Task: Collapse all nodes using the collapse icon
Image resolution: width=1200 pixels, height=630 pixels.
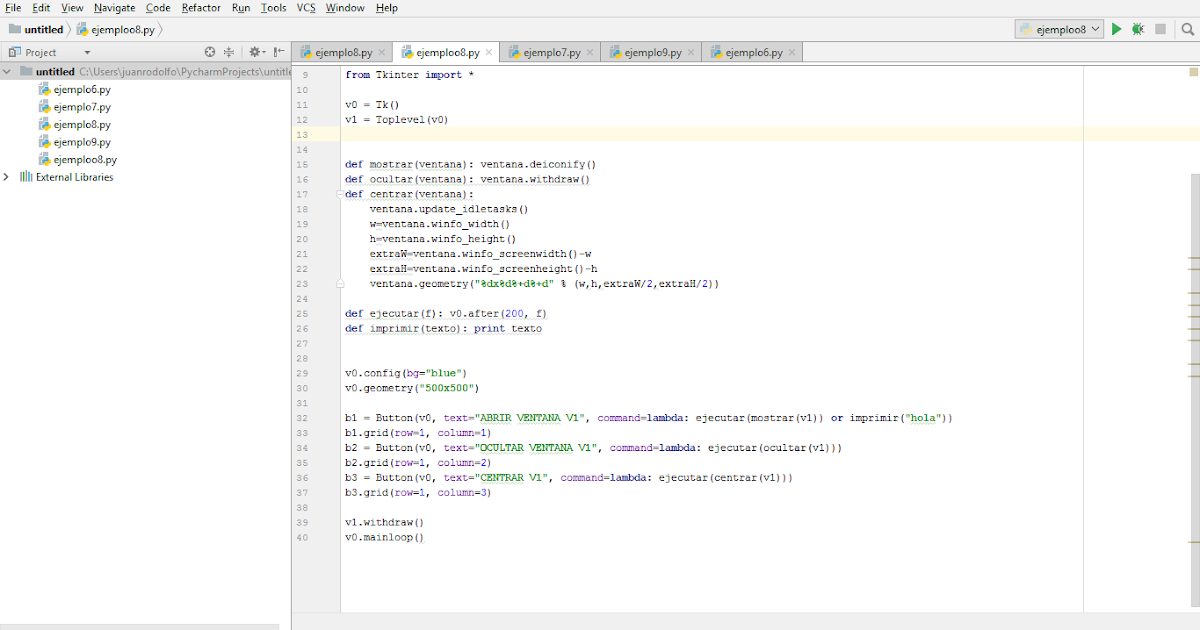Action: [228, 51]
